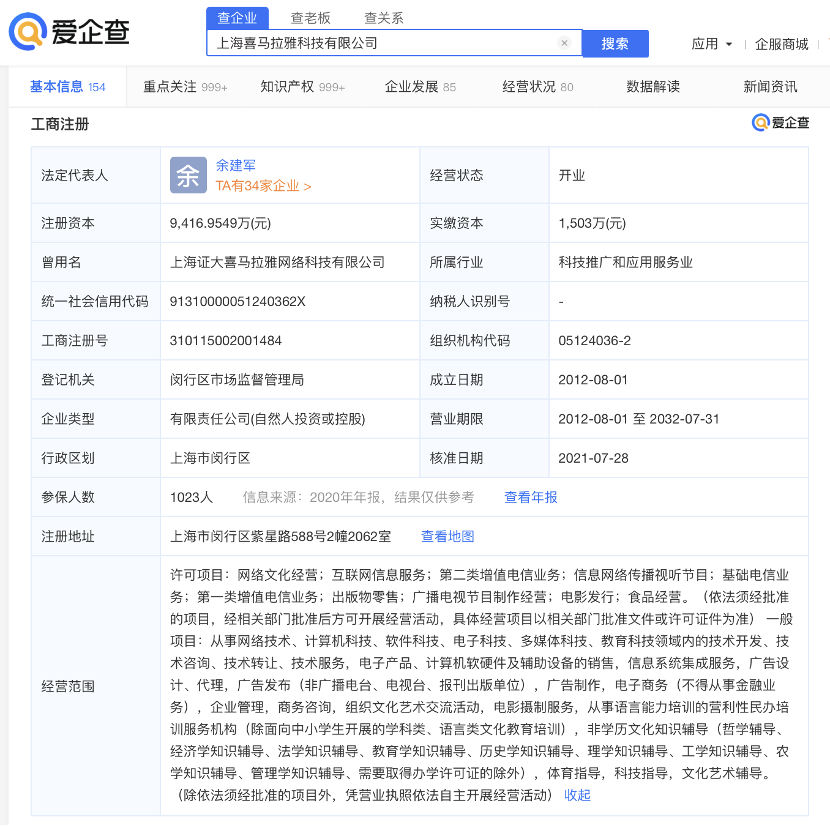
Task: Click the 查看地图 link
Action: (x=447, y=536)
